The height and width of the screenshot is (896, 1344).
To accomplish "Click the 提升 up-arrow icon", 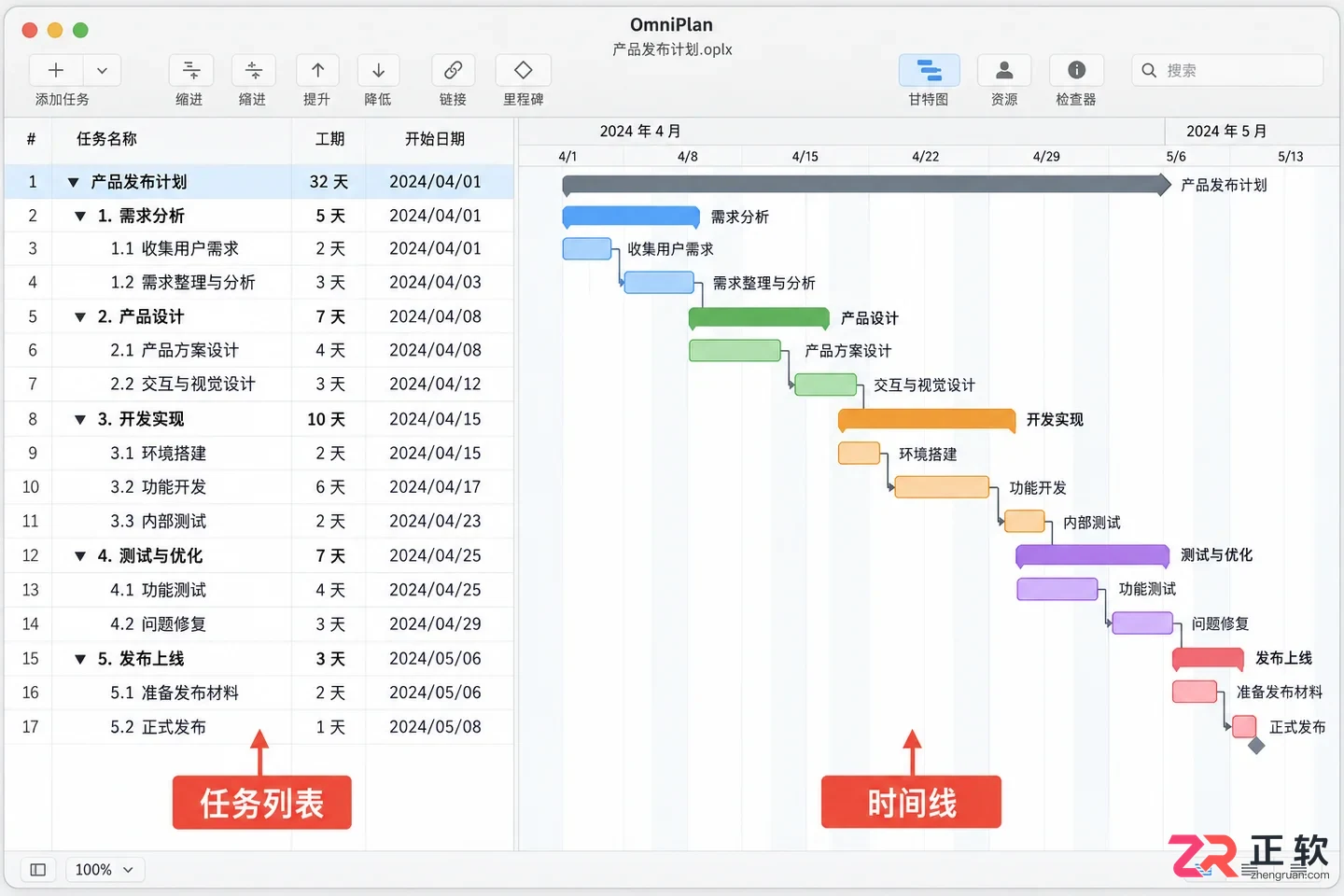I will click(317, 70).
